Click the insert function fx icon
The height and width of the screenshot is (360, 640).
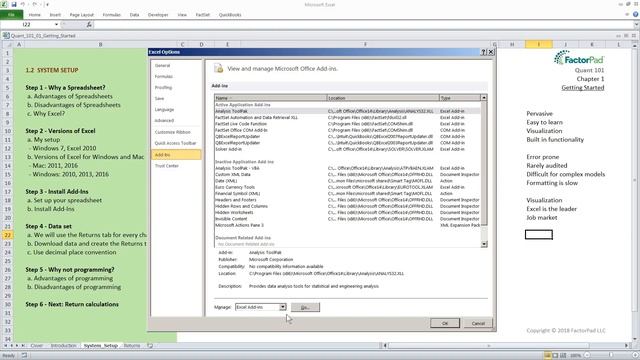(x=89, y=25)
